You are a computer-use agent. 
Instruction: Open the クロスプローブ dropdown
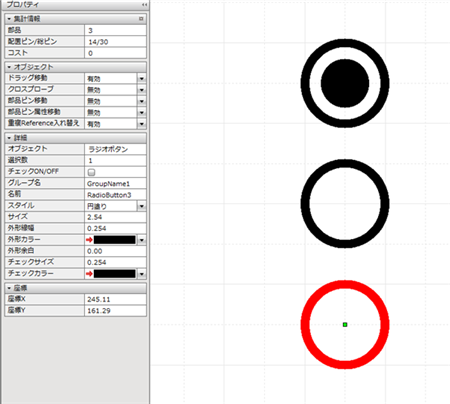click(x=142, y=90)
